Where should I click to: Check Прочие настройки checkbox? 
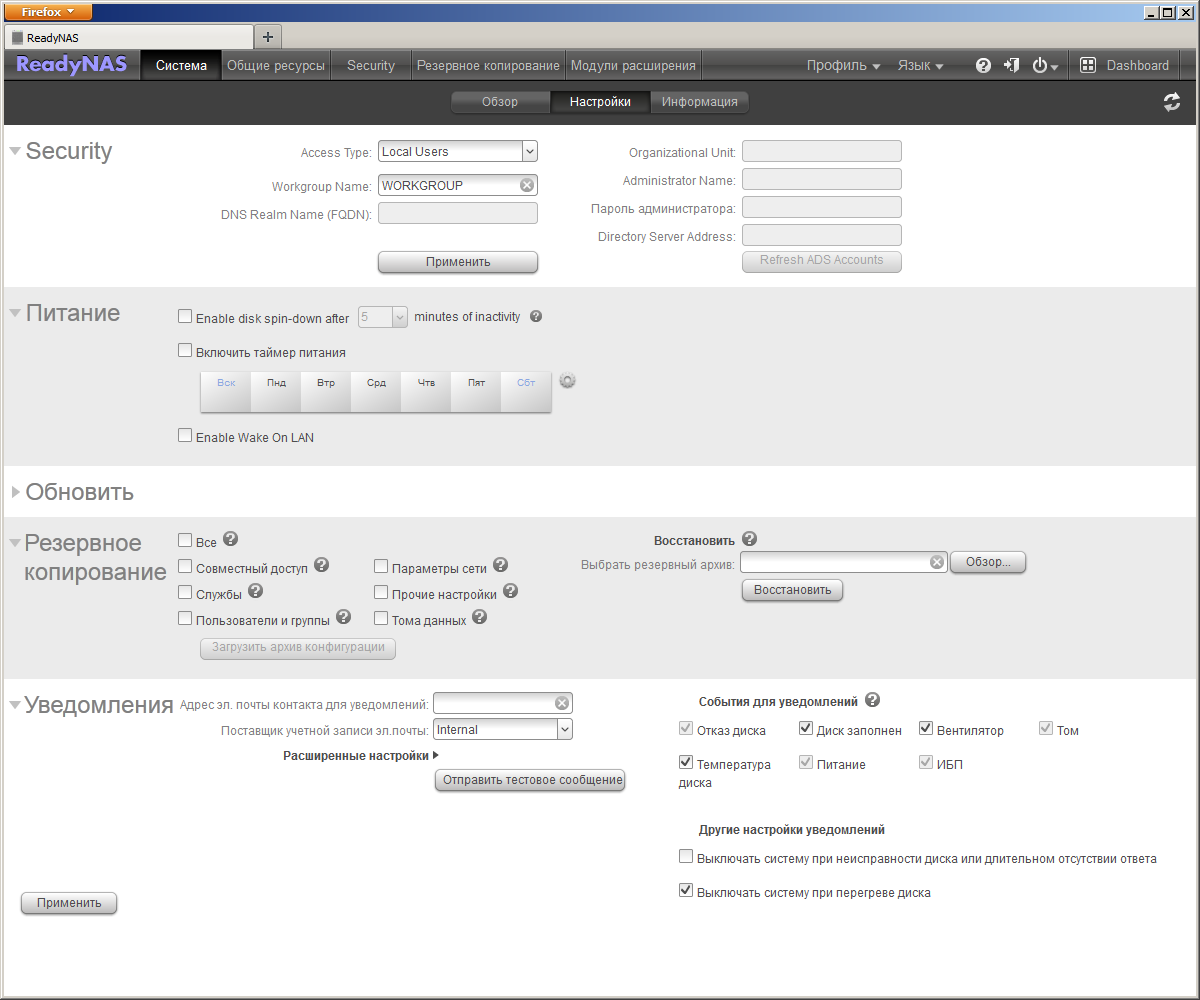click(380, 592)
